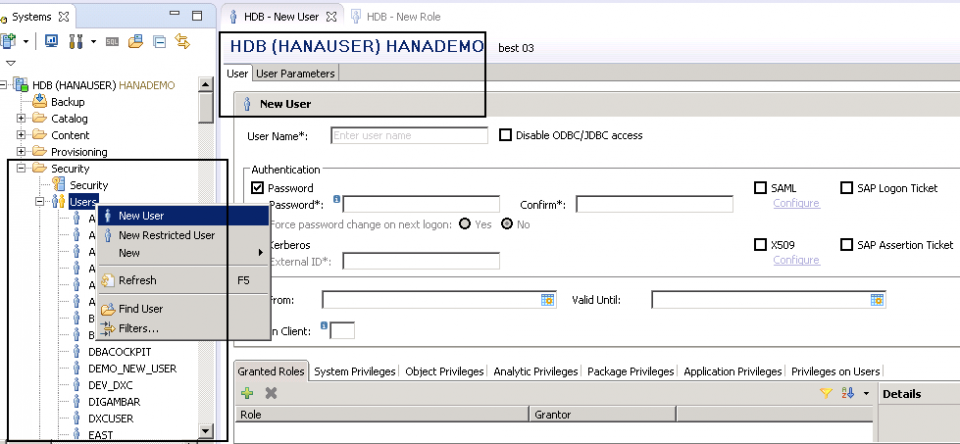Viewport: 960px width, 444px height.
Task: Collapse the Users node
Action: (40, 201)
